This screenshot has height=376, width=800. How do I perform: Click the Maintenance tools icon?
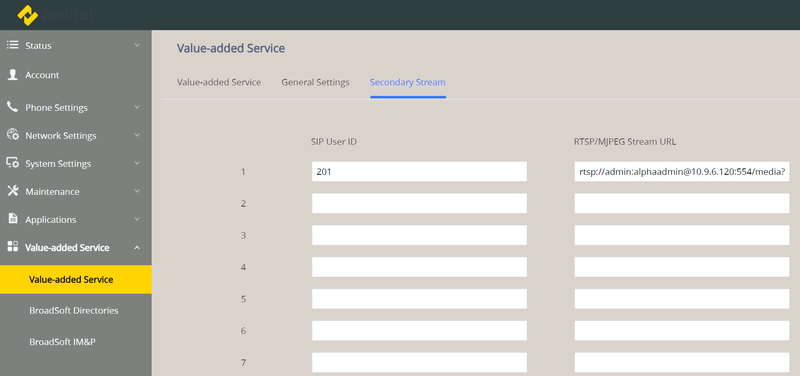tap(13, 191)
